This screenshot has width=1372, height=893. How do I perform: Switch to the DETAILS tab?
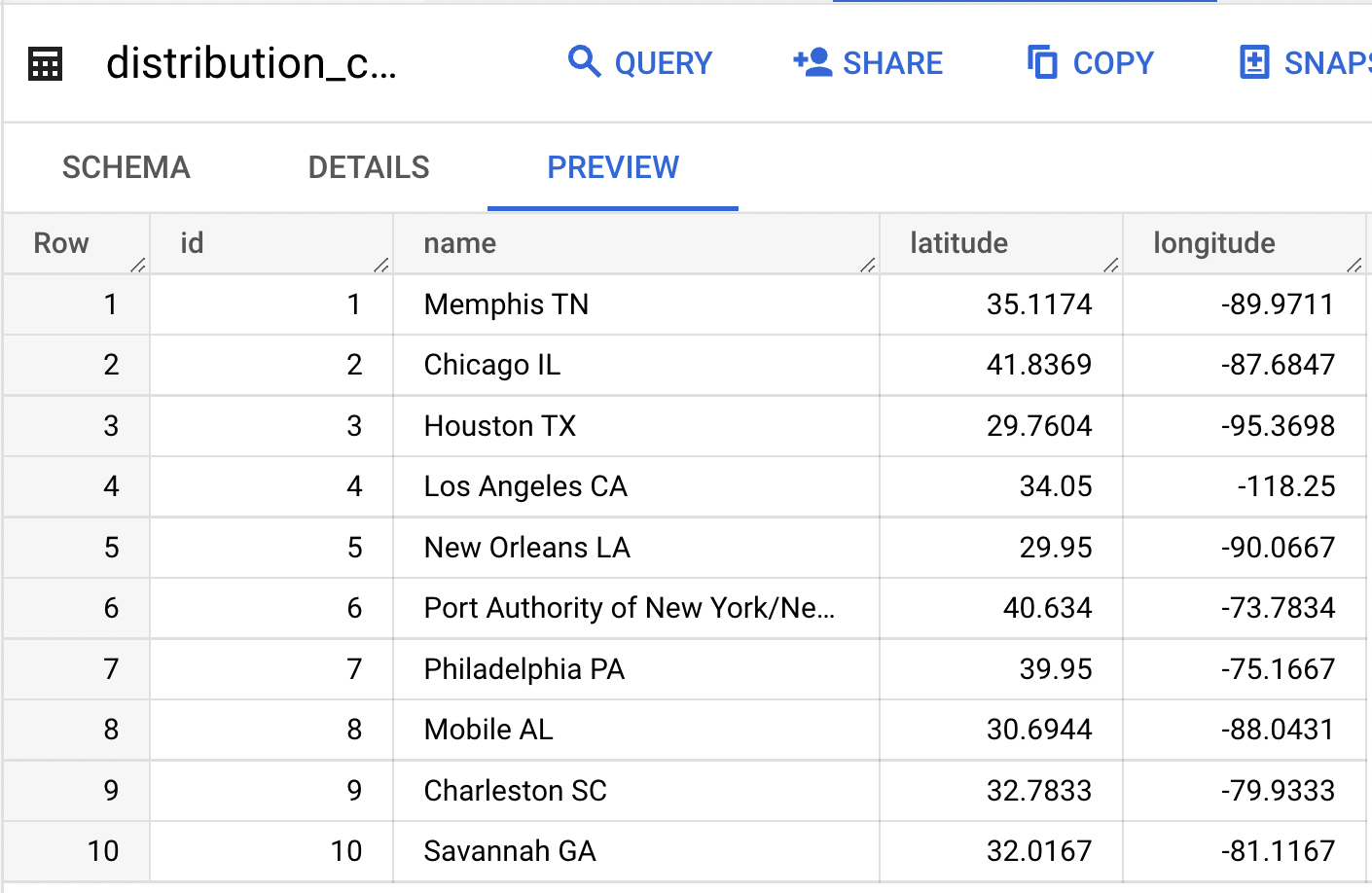pos(369,167)
